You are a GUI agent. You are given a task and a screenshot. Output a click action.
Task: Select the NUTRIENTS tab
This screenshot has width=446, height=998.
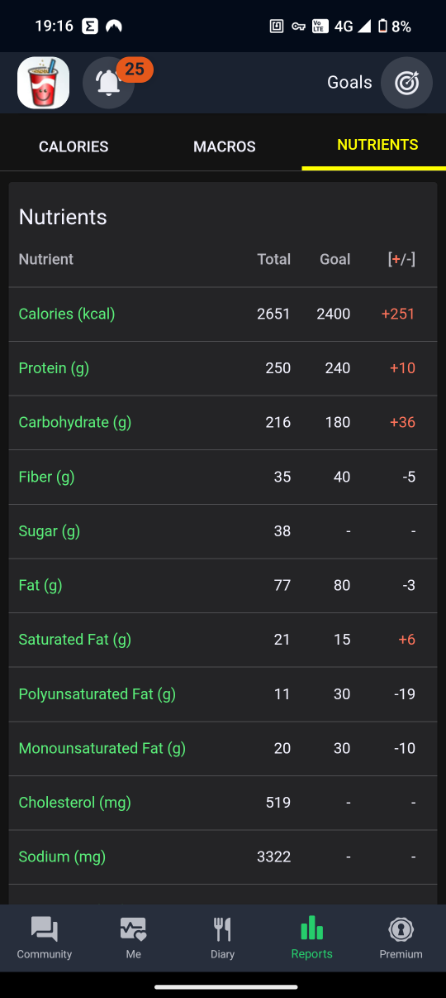377,144
